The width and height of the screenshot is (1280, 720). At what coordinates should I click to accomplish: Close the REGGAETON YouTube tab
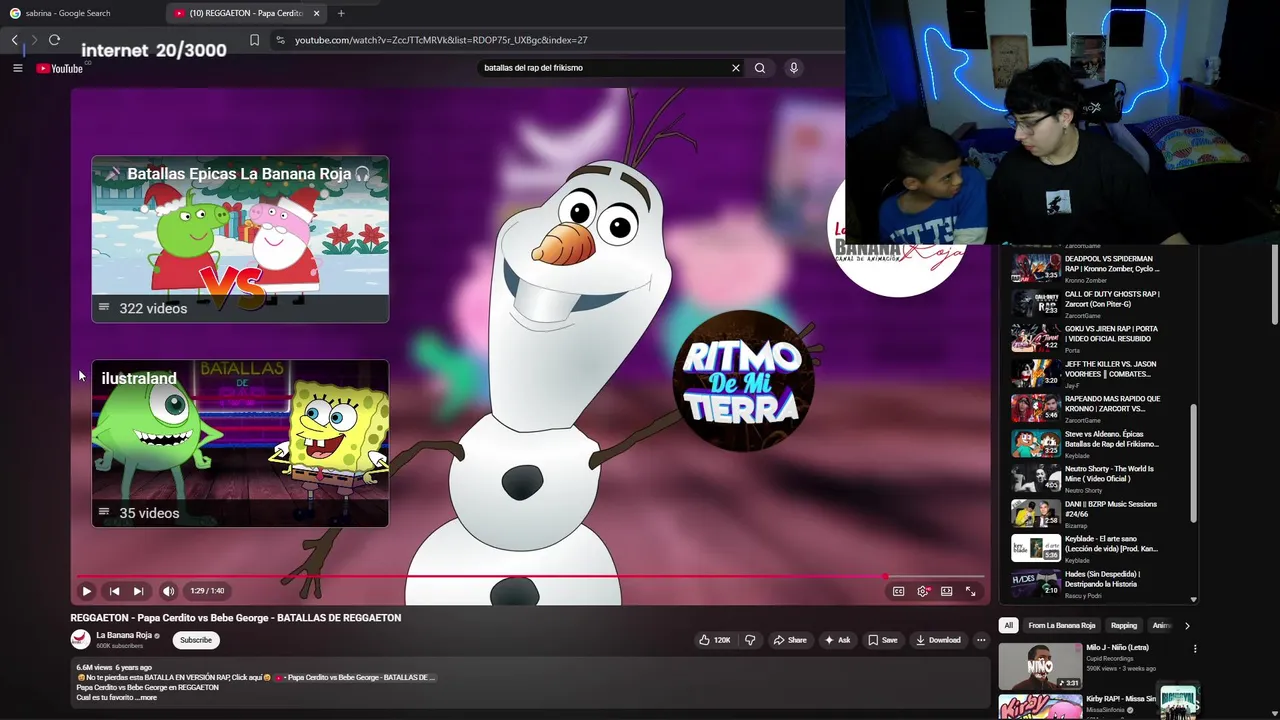pos(316,13)
